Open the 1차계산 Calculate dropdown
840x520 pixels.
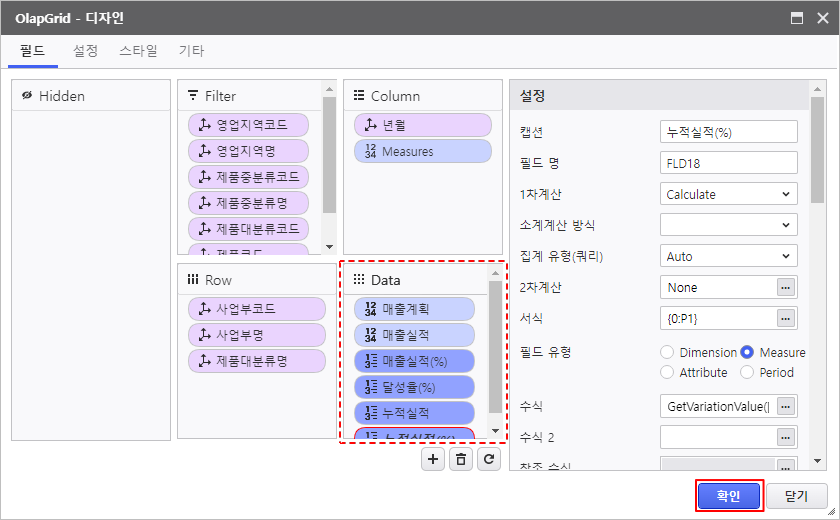[x=728, y=194]
